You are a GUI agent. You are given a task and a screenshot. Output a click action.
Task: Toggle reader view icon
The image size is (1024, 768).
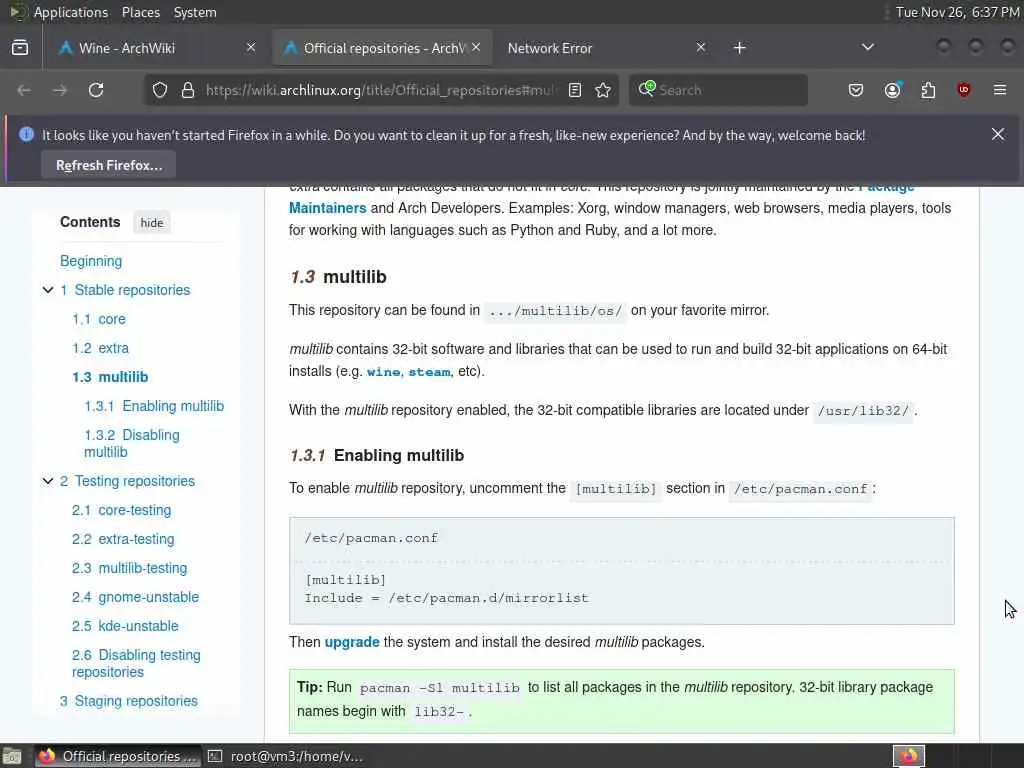pos(575,90)
